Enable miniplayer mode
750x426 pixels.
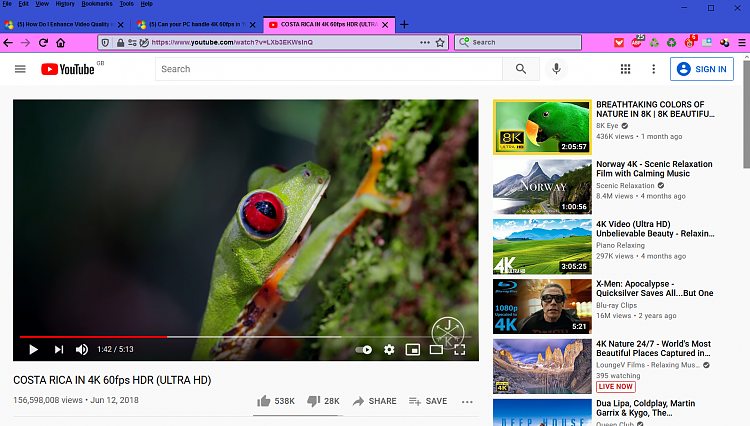coord(413,350)
